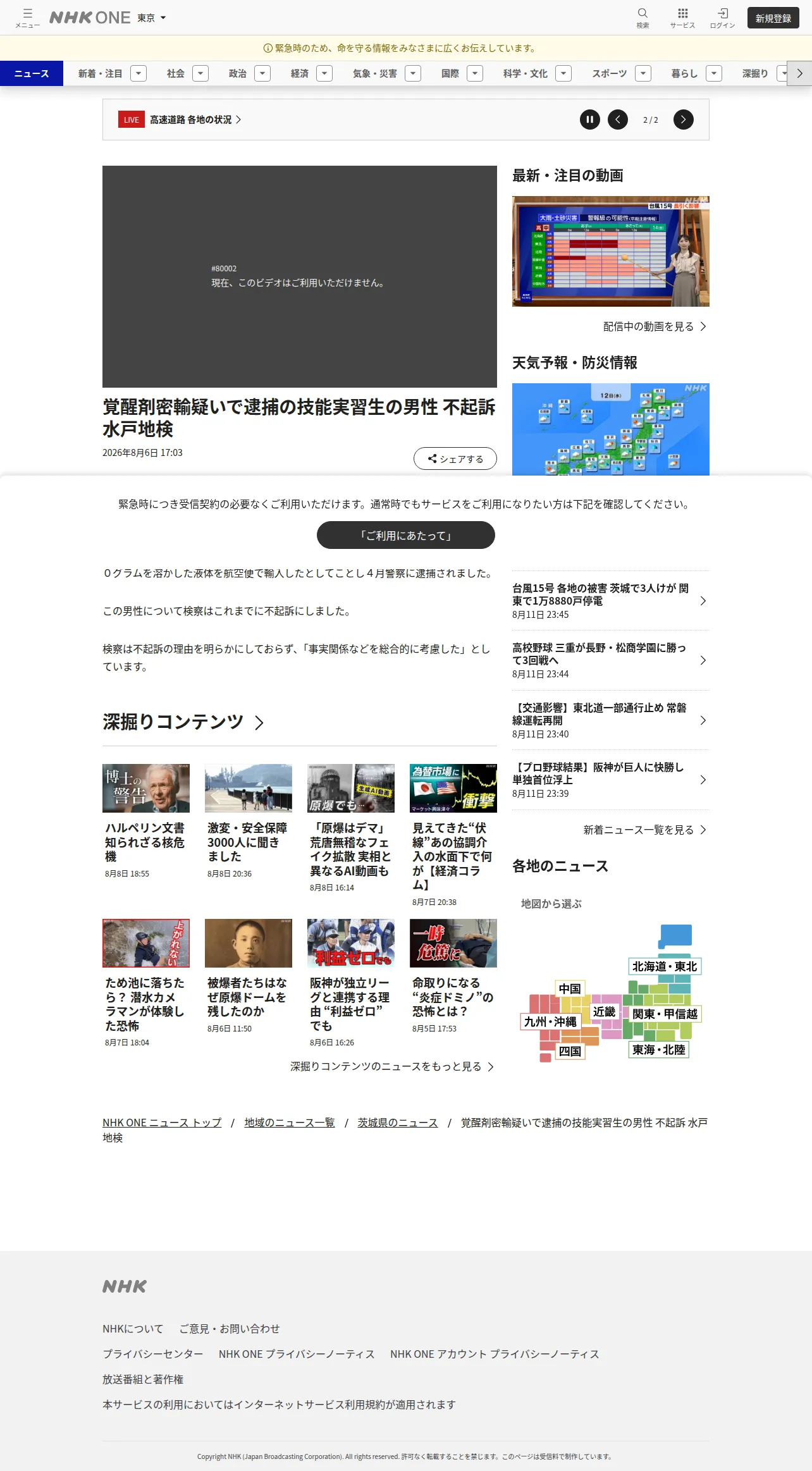
Task: Open ご意見・お問い合わせ footer link
Action: click(x=230, y=1329)
